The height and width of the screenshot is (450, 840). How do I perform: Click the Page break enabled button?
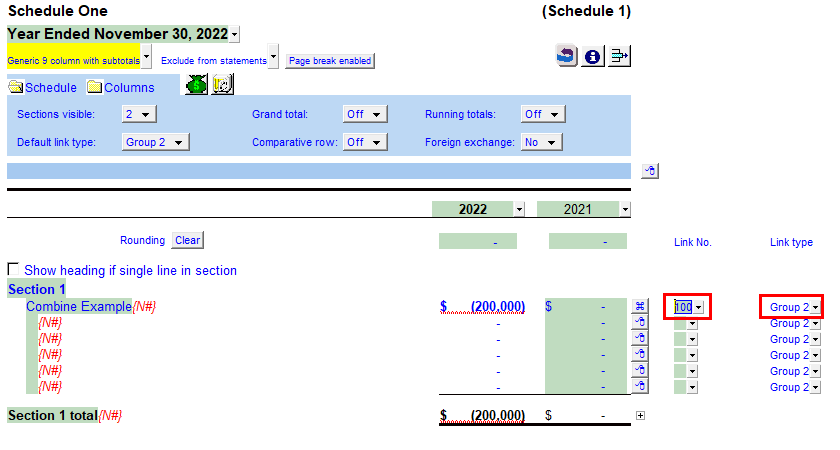(330, 61)
